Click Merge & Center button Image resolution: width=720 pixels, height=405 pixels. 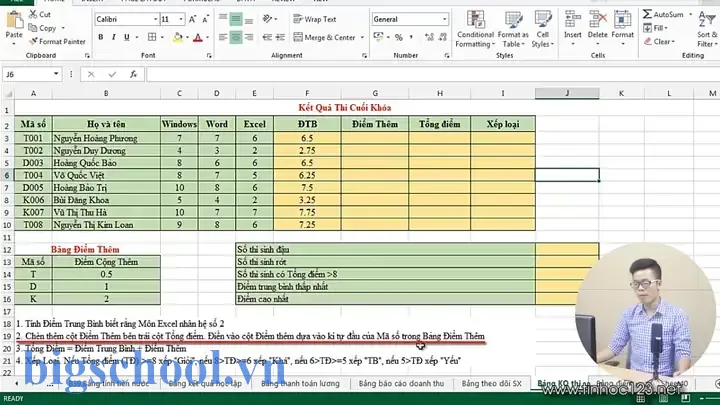click(x=324, y=37)
